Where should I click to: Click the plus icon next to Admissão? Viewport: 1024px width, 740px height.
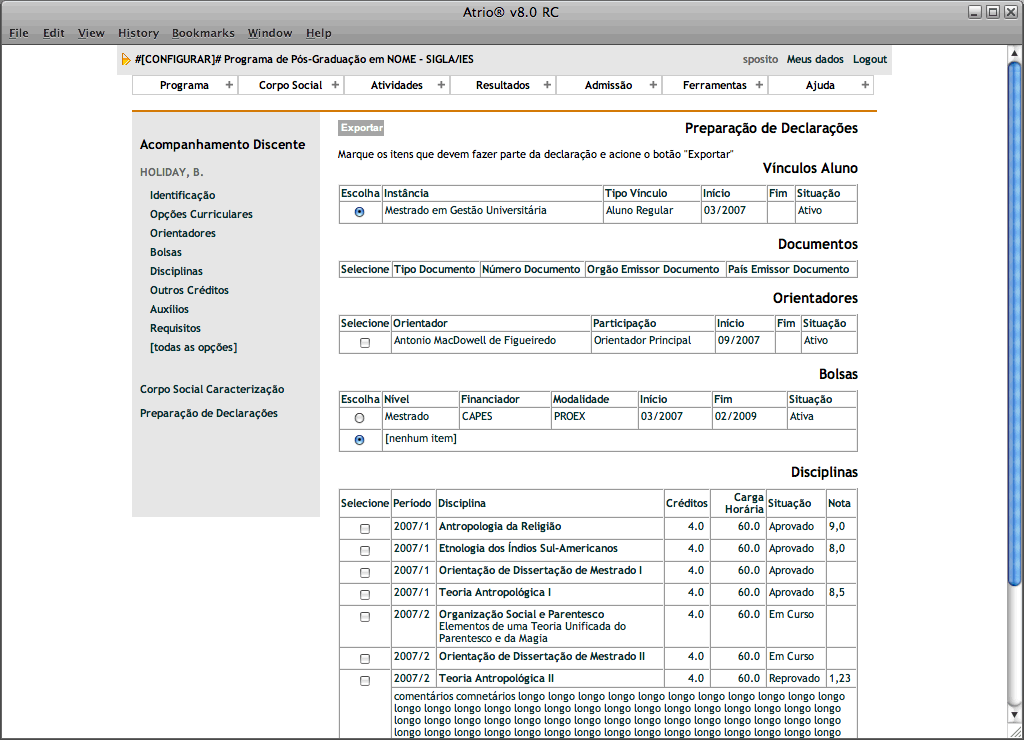click(653, 85)
